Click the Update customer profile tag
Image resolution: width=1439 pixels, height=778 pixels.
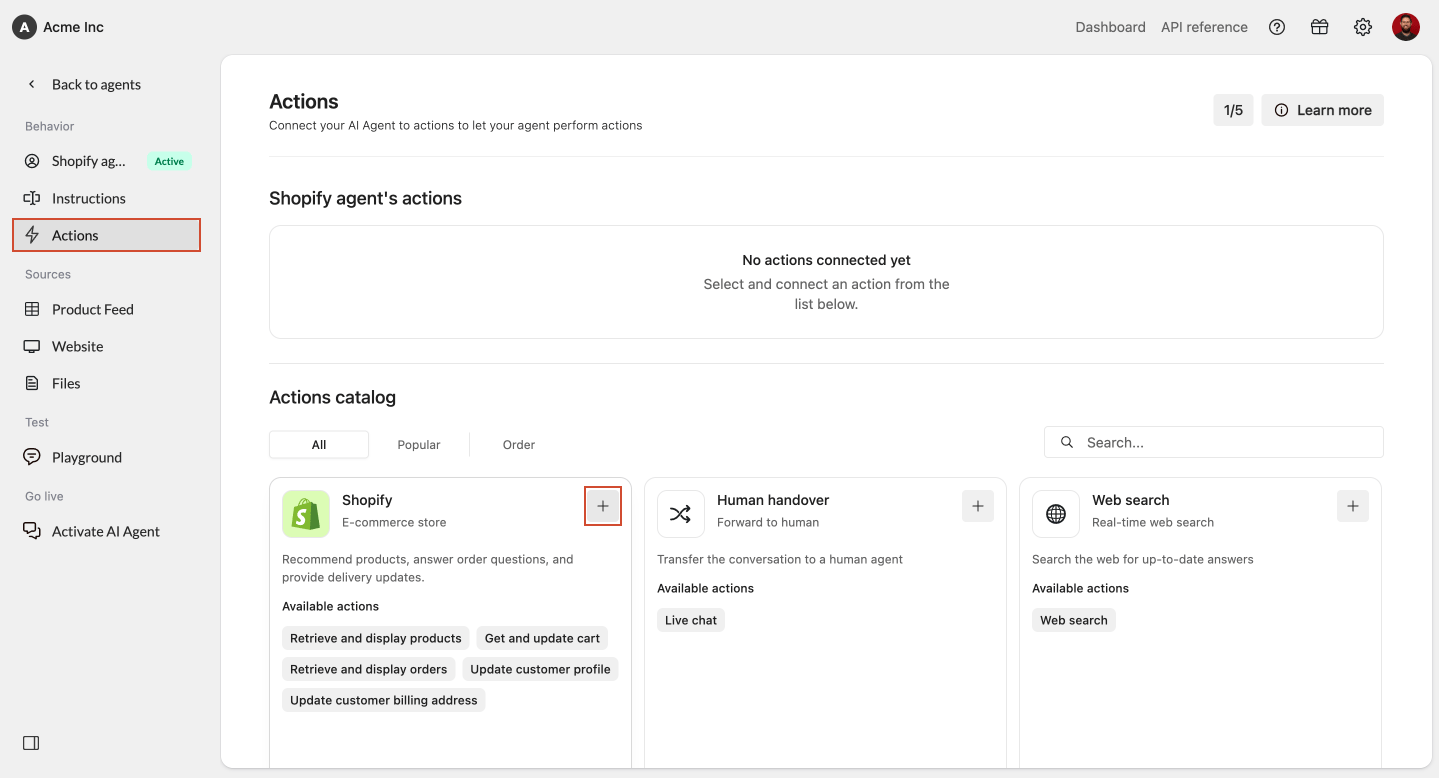tap(540, 669)
